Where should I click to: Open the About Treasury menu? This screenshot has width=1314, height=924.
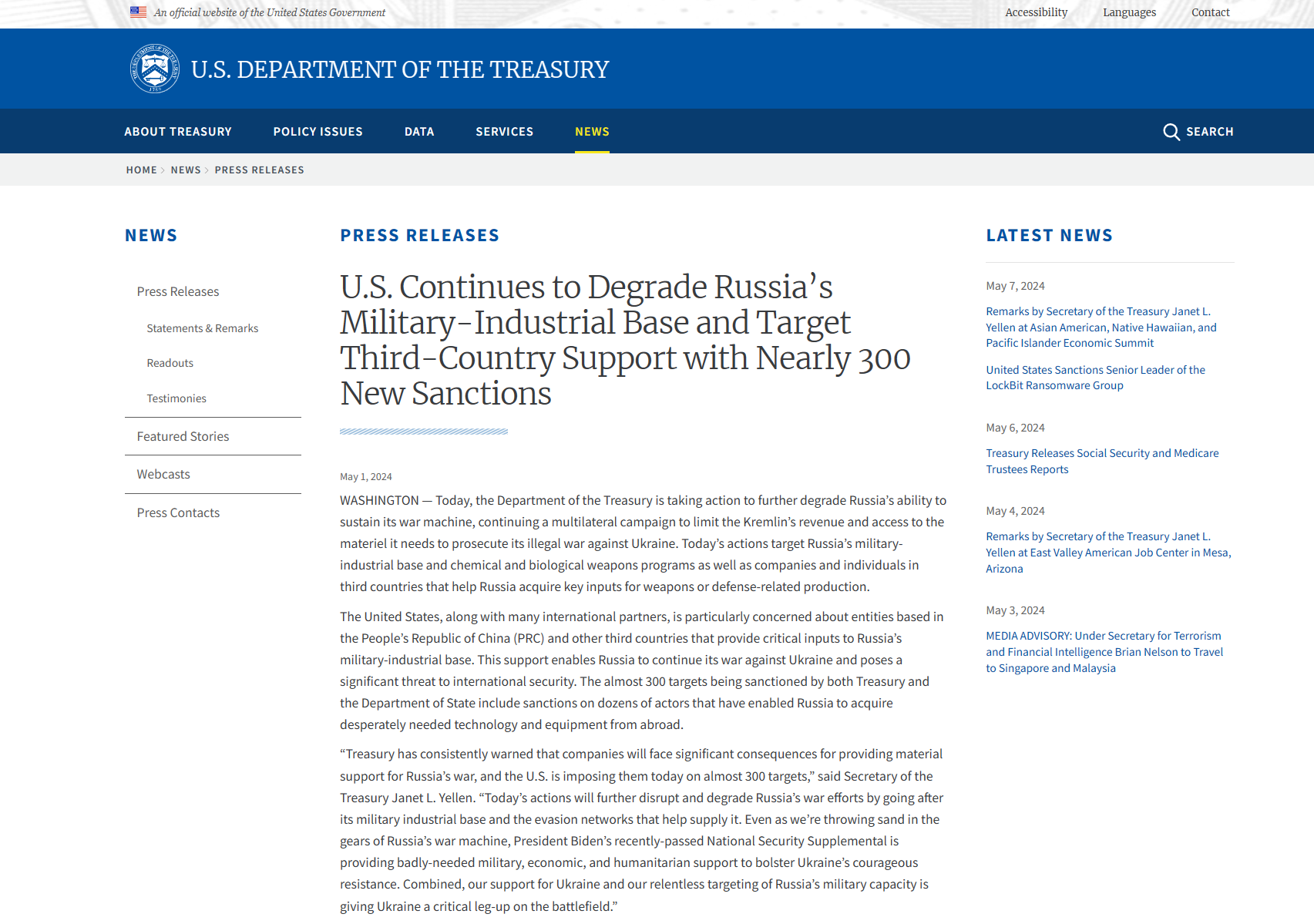tap(178, 132)
